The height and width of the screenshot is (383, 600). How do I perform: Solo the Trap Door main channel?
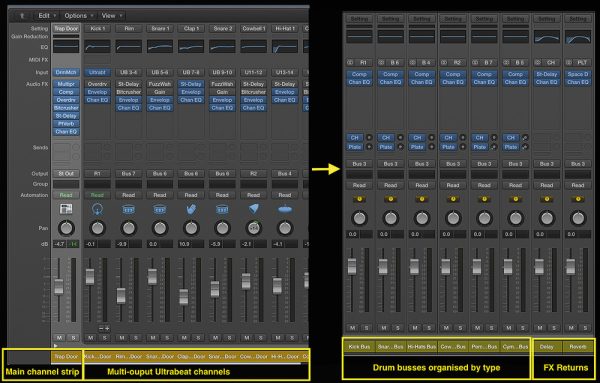pos(73,338)
